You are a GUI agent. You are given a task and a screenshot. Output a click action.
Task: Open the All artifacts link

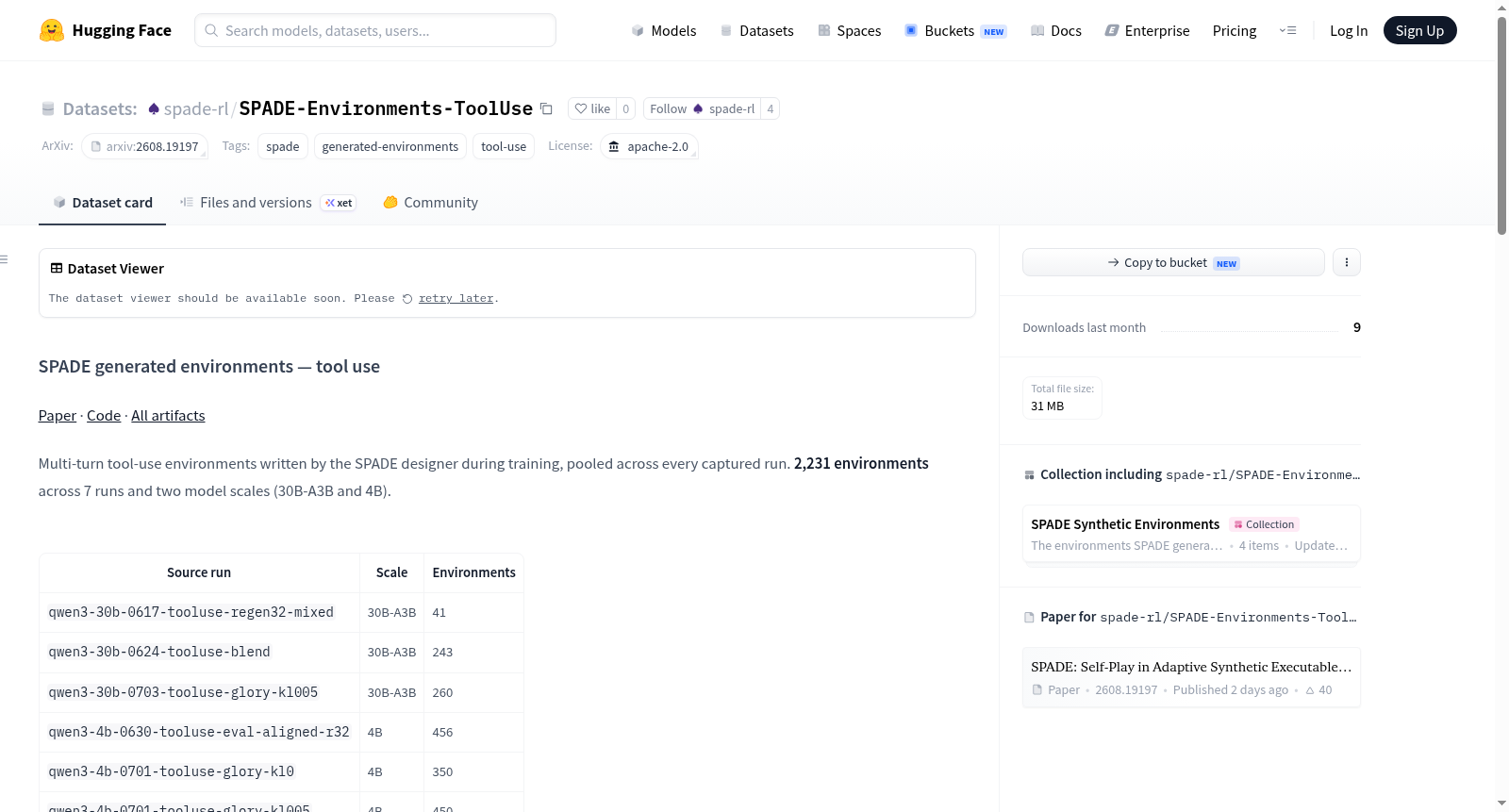pyautogui.click(x=168, y=416)
